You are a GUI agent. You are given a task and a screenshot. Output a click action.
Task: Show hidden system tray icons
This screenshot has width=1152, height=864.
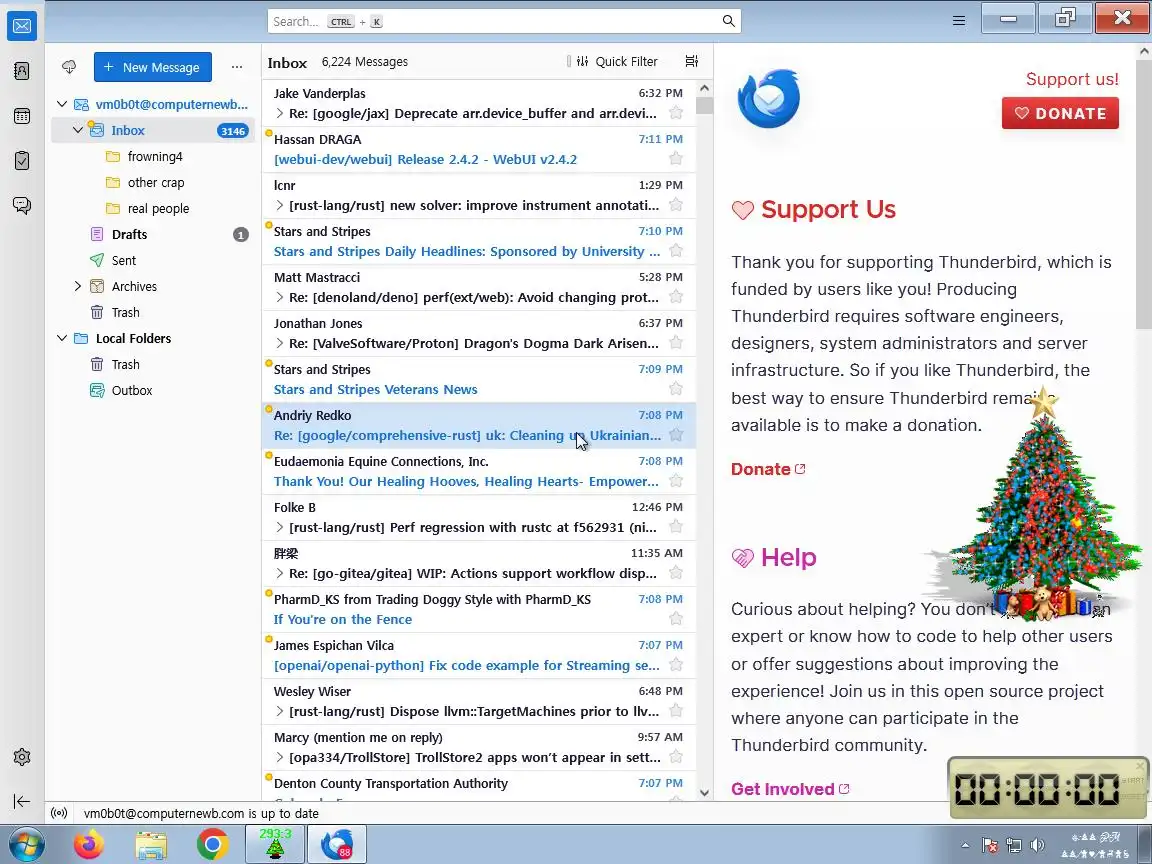pyautogui.click(x=965, y=845)
